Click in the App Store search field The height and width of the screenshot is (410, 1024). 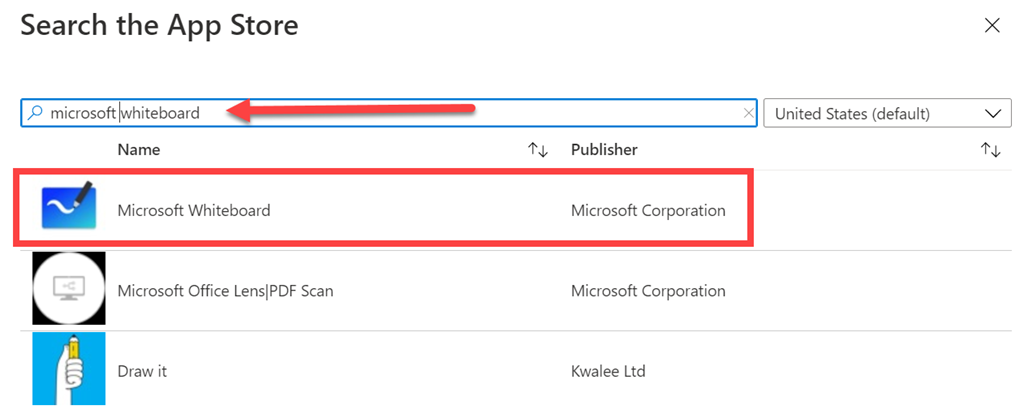click(x=400, y=113)
